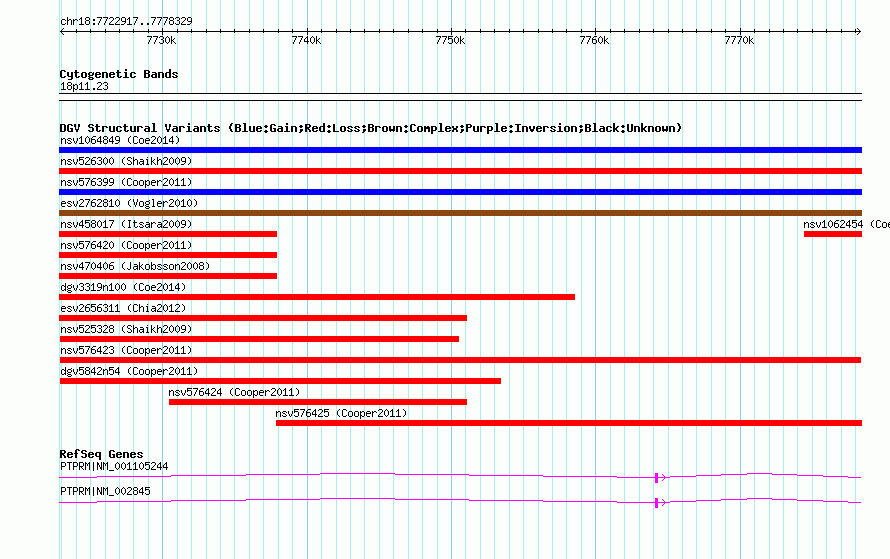Open PTPRM|NM_002845 gene label
The width and height of the screenshot is (890, 559).
point(105,491)
